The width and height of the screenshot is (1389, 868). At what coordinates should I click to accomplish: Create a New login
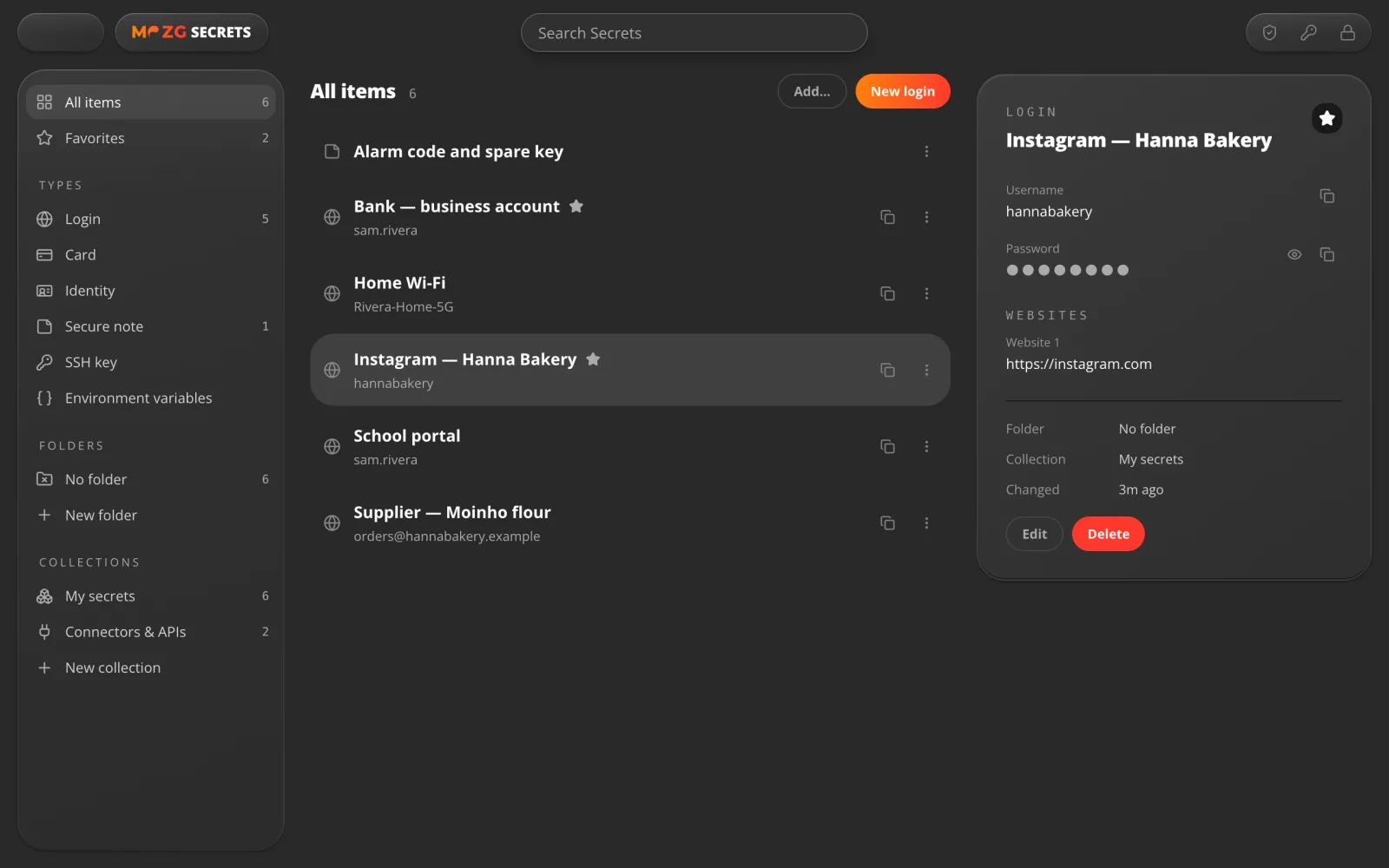(903, 91)
